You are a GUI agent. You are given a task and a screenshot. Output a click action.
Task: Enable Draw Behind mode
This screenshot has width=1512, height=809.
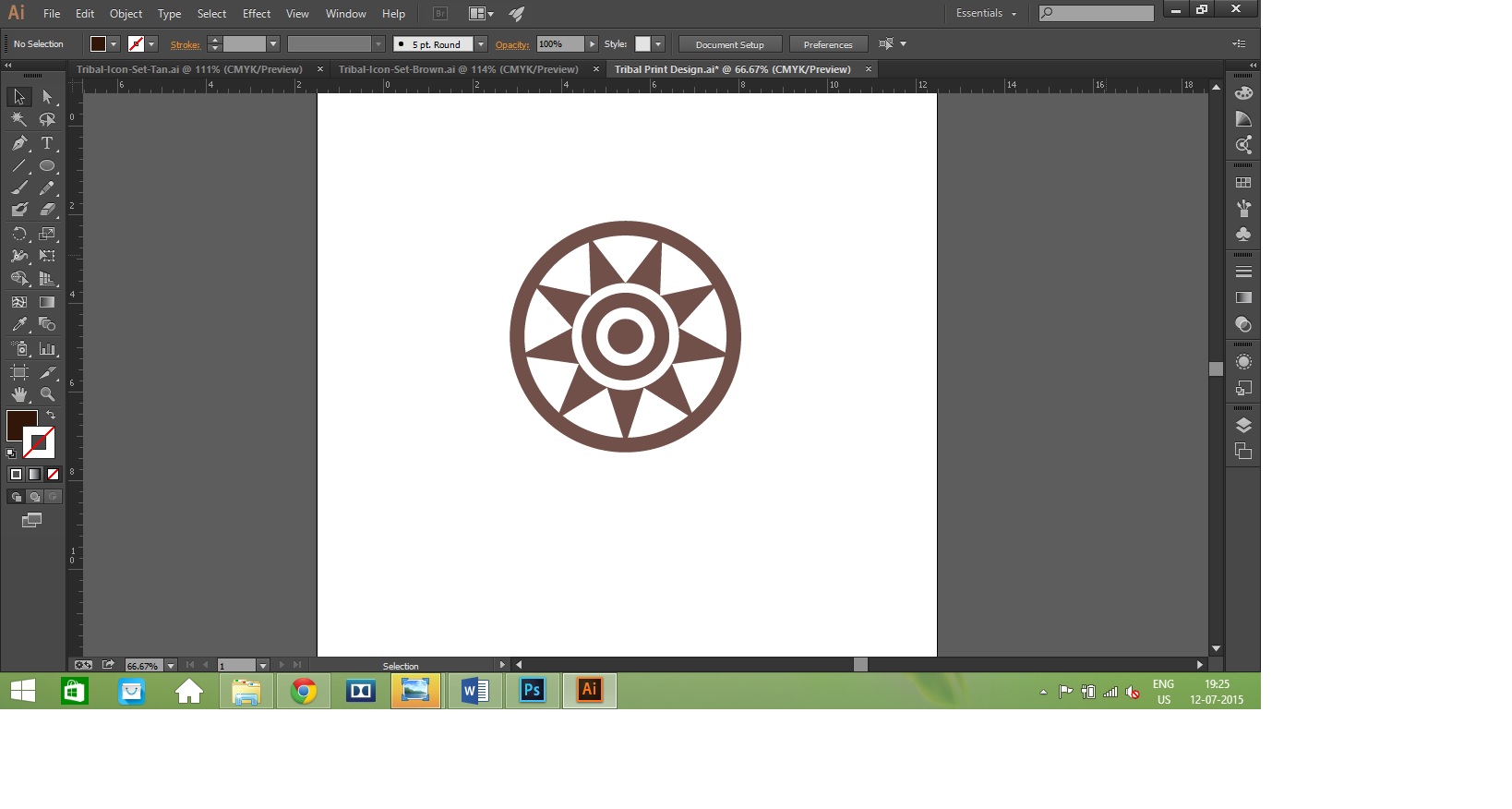34,497
